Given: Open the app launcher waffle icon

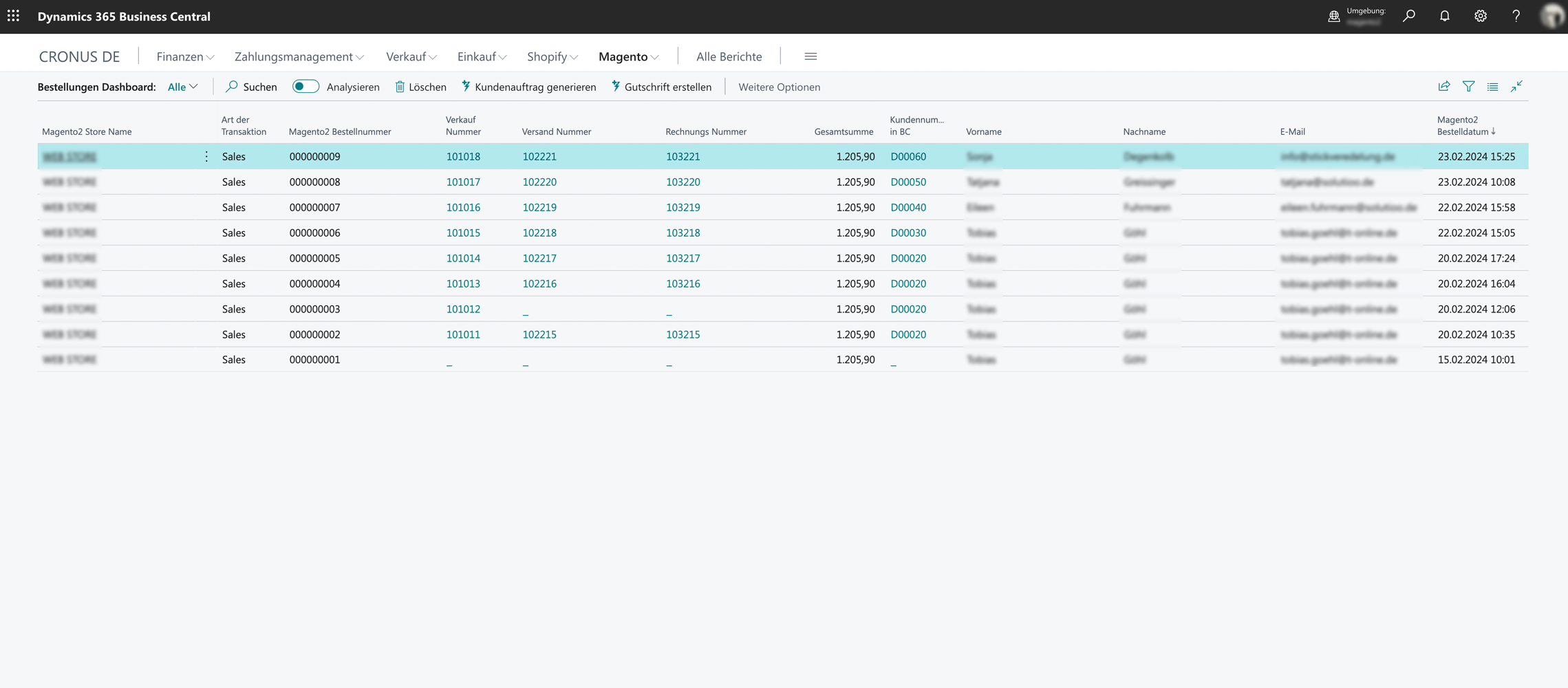Looking at the screenshot, I should (13, 16).
